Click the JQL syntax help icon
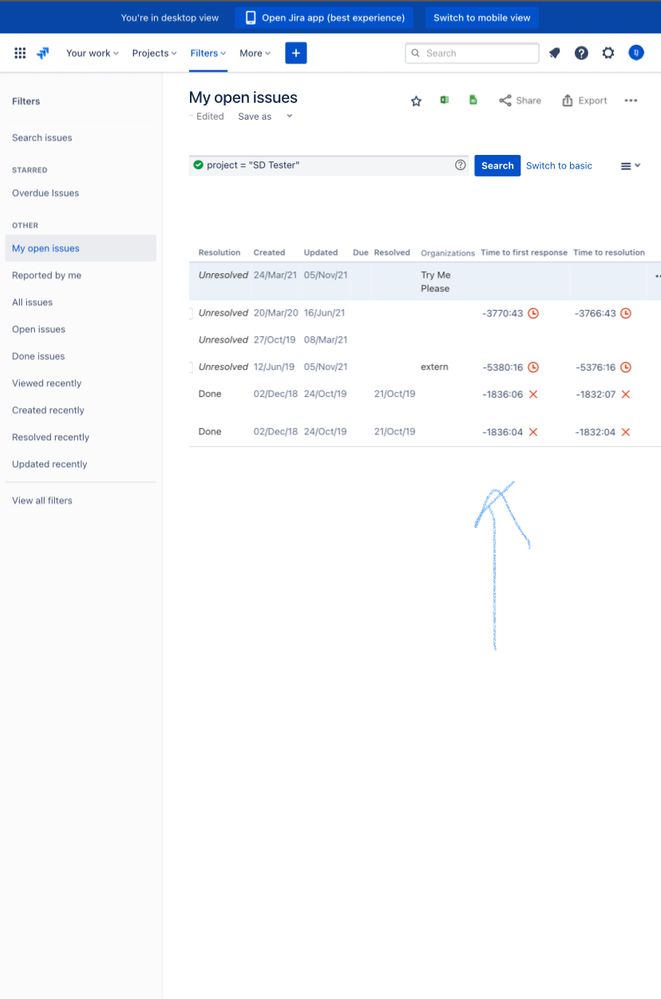This screenshot has width=661, height=999. 460,165
